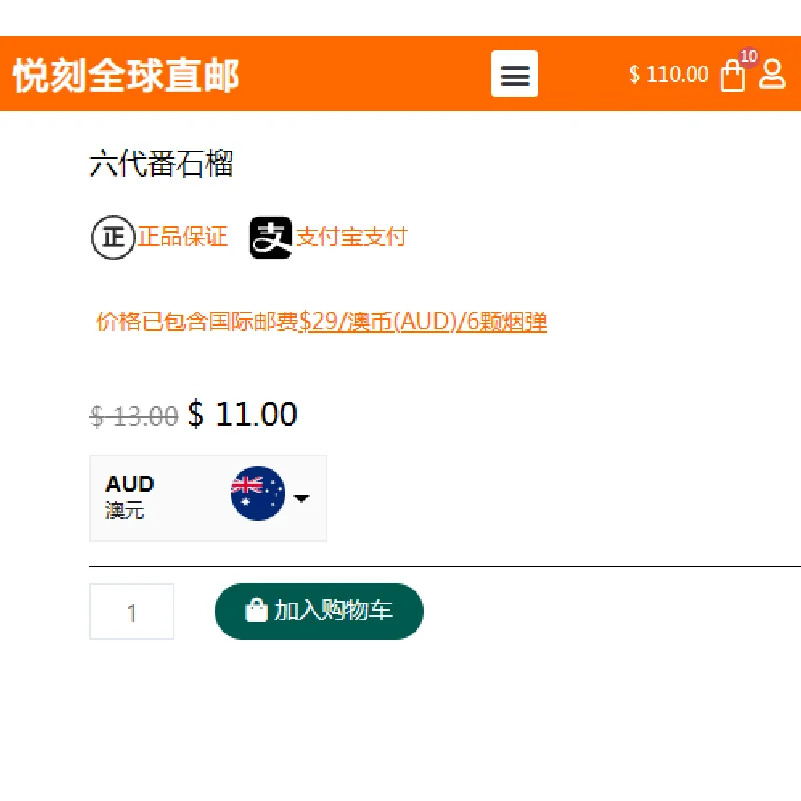The height and width of the screenshot is (801, 801).
Task: Click the 支付宝支付 link
Action: click(352, 237)
